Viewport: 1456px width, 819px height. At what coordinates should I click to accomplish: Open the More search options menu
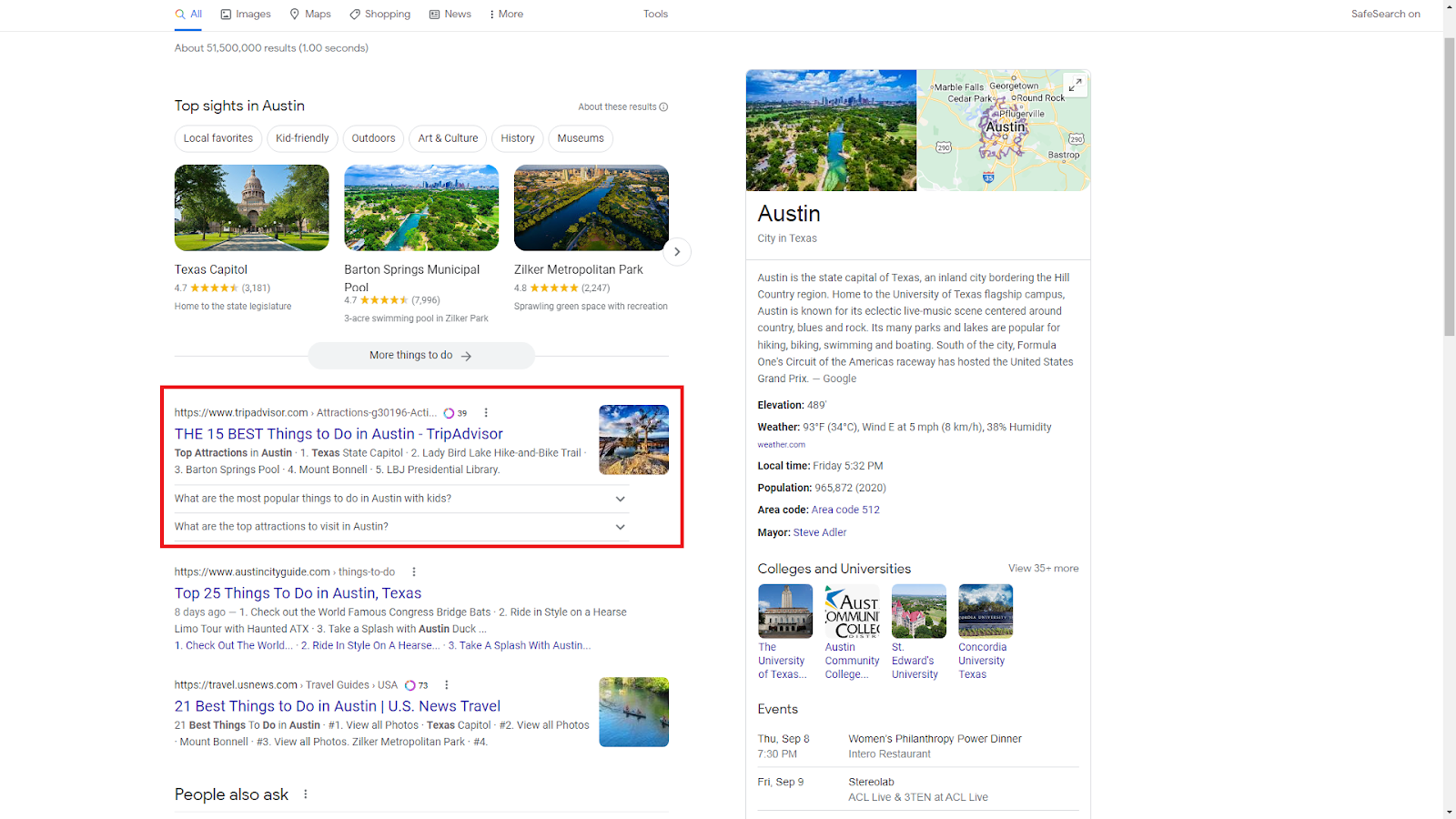[x=506, y=14]
